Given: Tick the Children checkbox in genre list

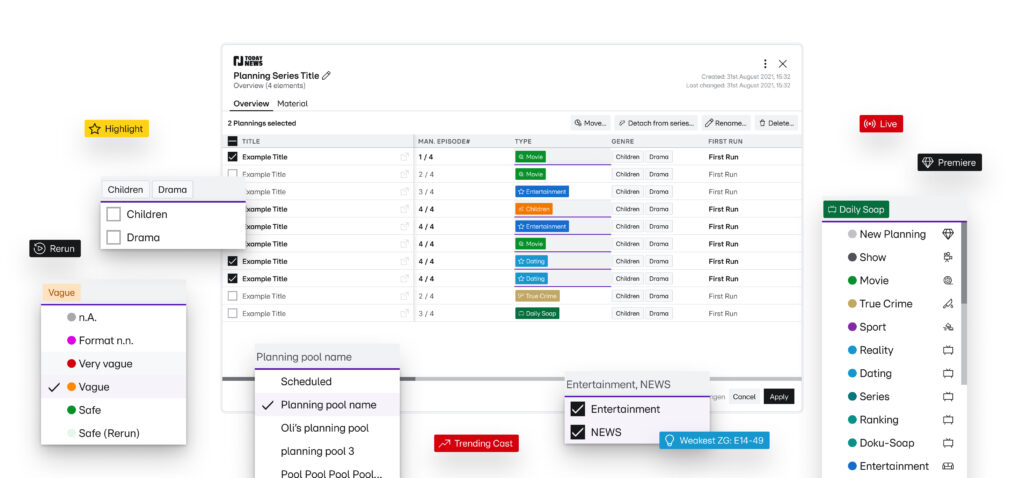Looking at the screenshot, I should [x=114, y=214].
